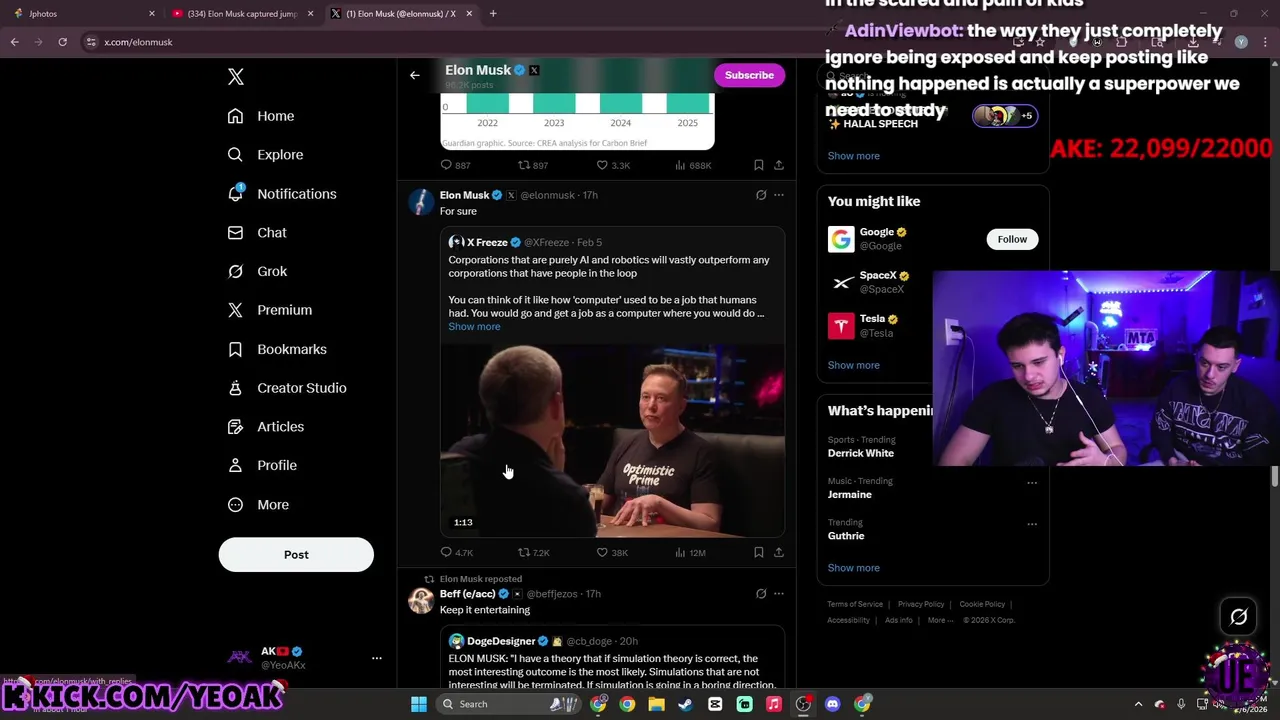Open Terms of Service footer link
The image size is (1280, 720).
(x=855, y=604)
